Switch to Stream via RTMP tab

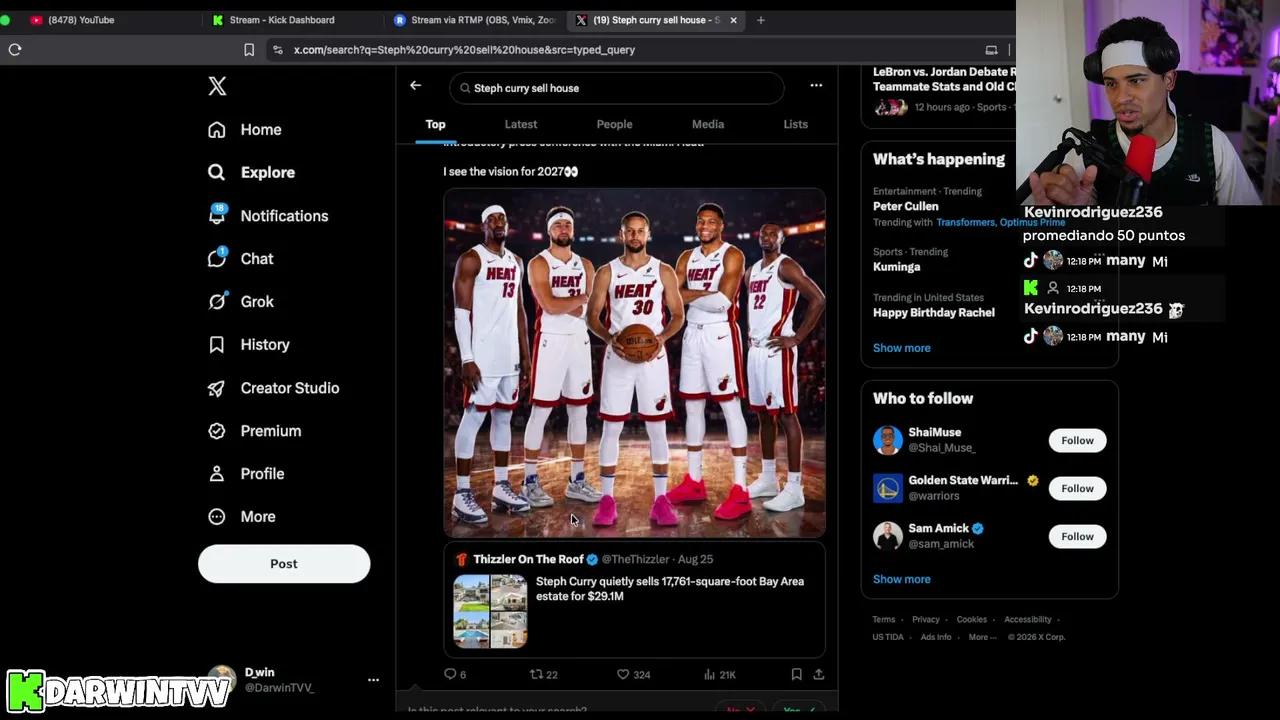click(475, 20)
